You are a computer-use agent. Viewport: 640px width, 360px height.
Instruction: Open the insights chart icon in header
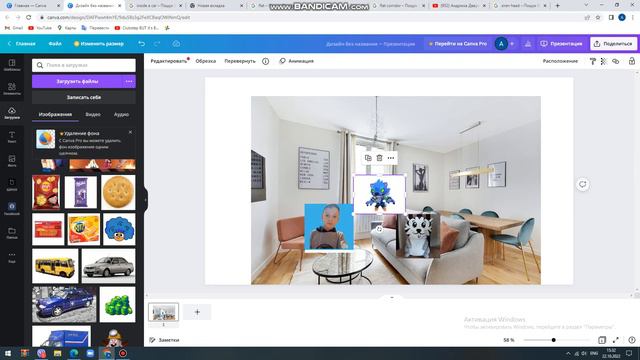(528, 44)
